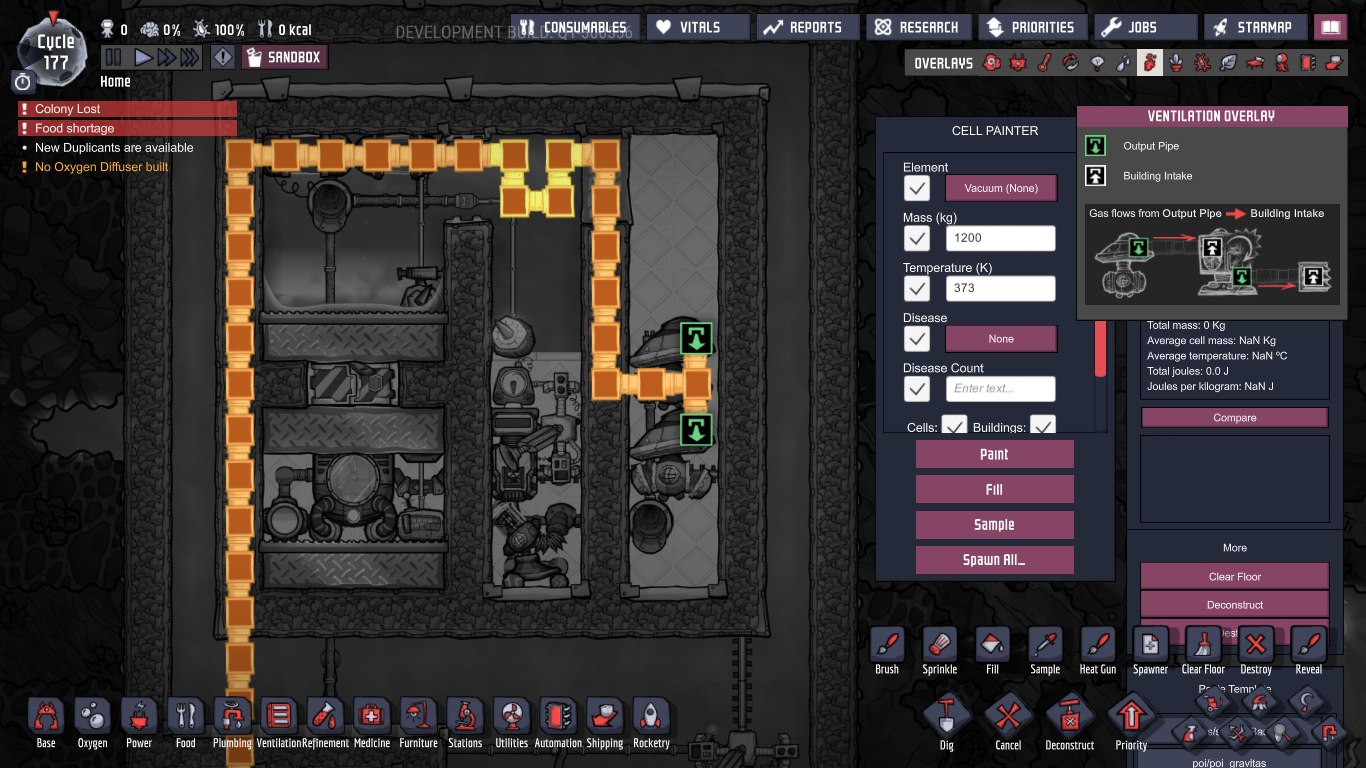Open the Disease None selector
Viewport: 1366px width, 768px height.
tap(1001, 338)
